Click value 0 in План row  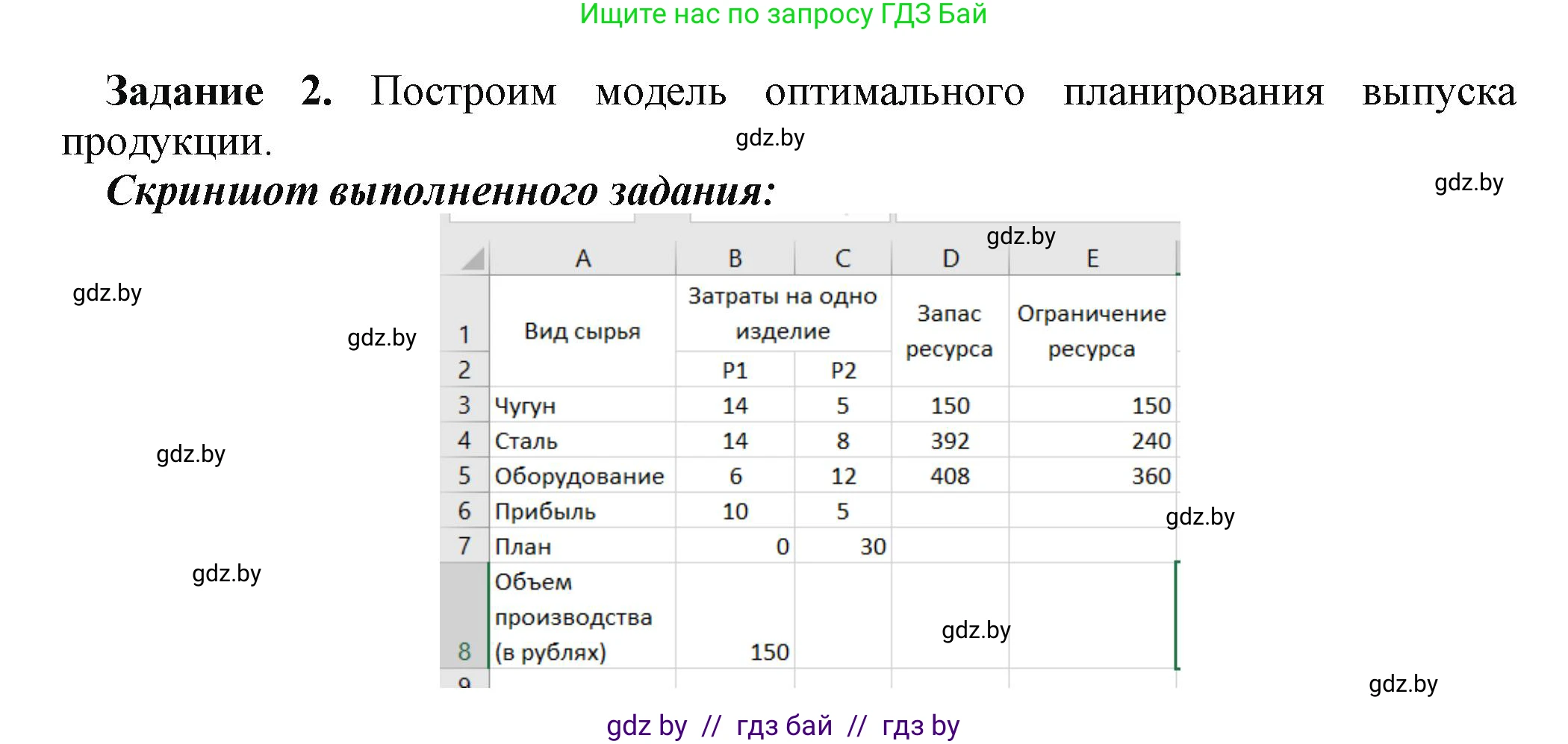point(735,546)
